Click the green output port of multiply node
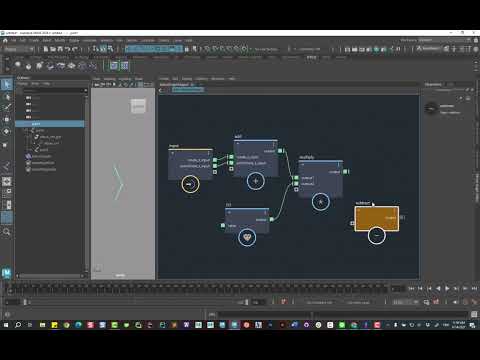The height and width of the screenshot is (360, 480). (x=345, y=172)
